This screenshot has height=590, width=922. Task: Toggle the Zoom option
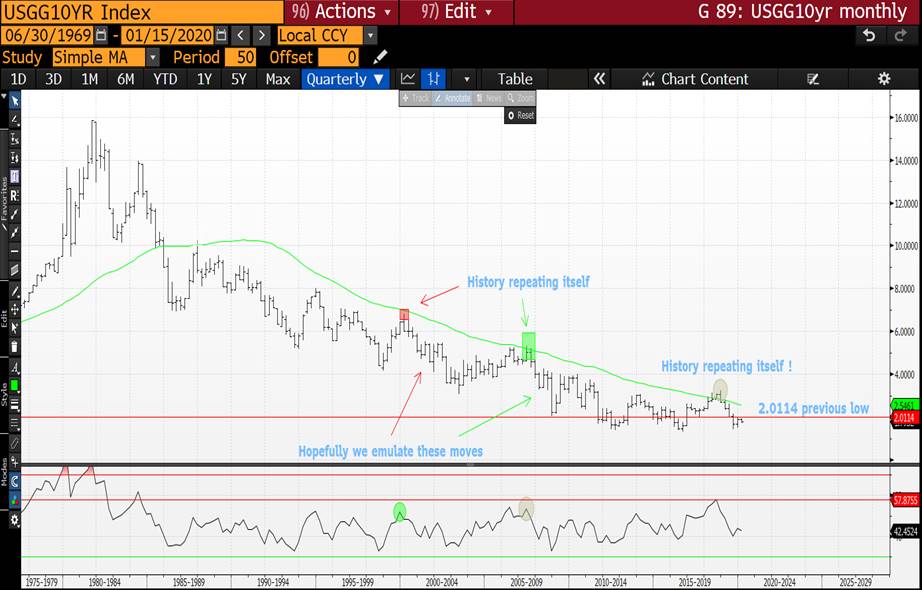pos(521,98)
